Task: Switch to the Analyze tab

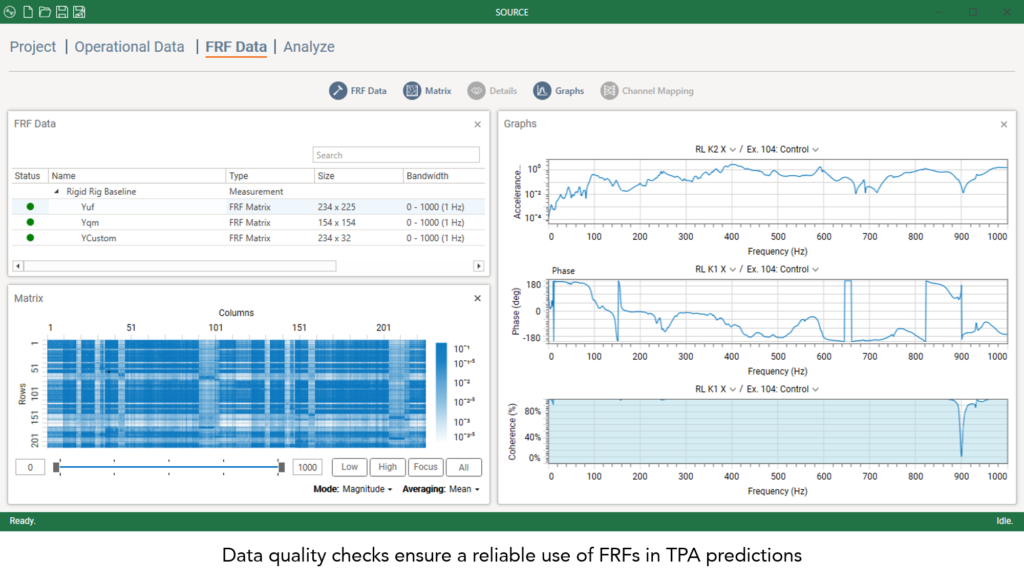Action: tap(309, 46)
